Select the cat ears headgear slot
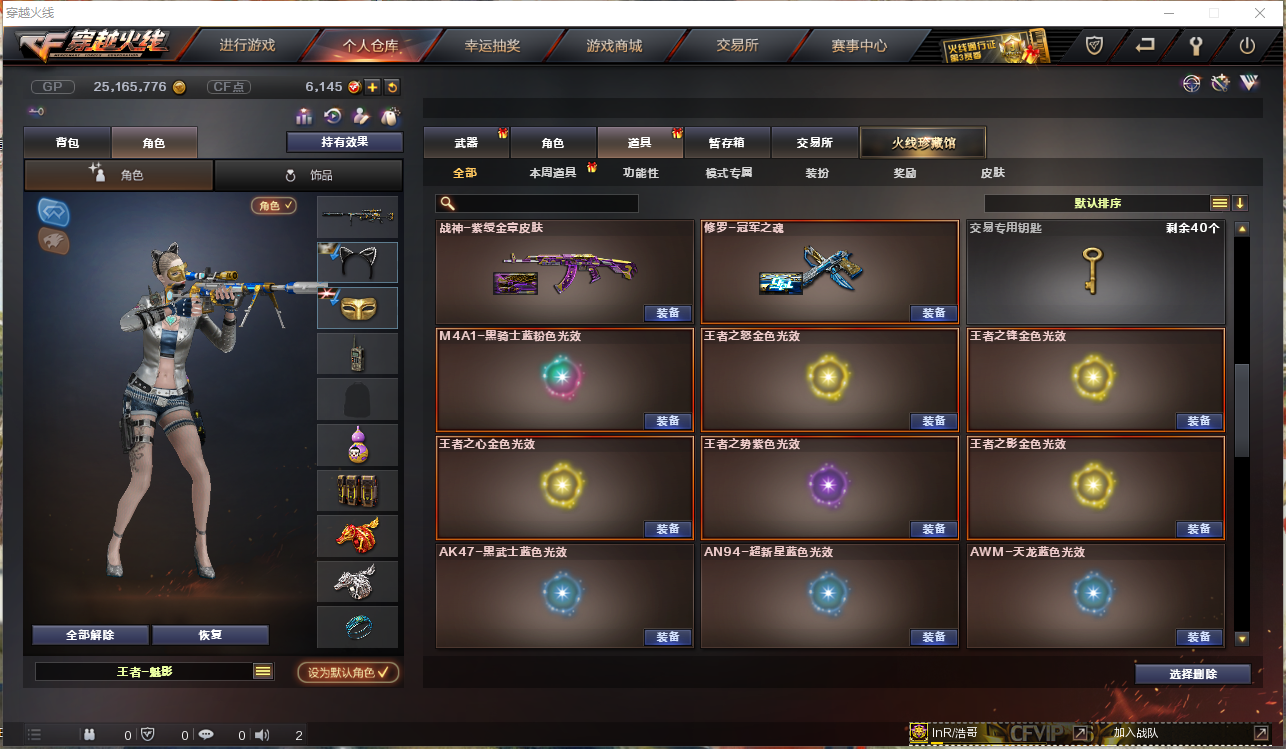The height and width of the screenshot is (749, 1286). [x=357, y=262]
